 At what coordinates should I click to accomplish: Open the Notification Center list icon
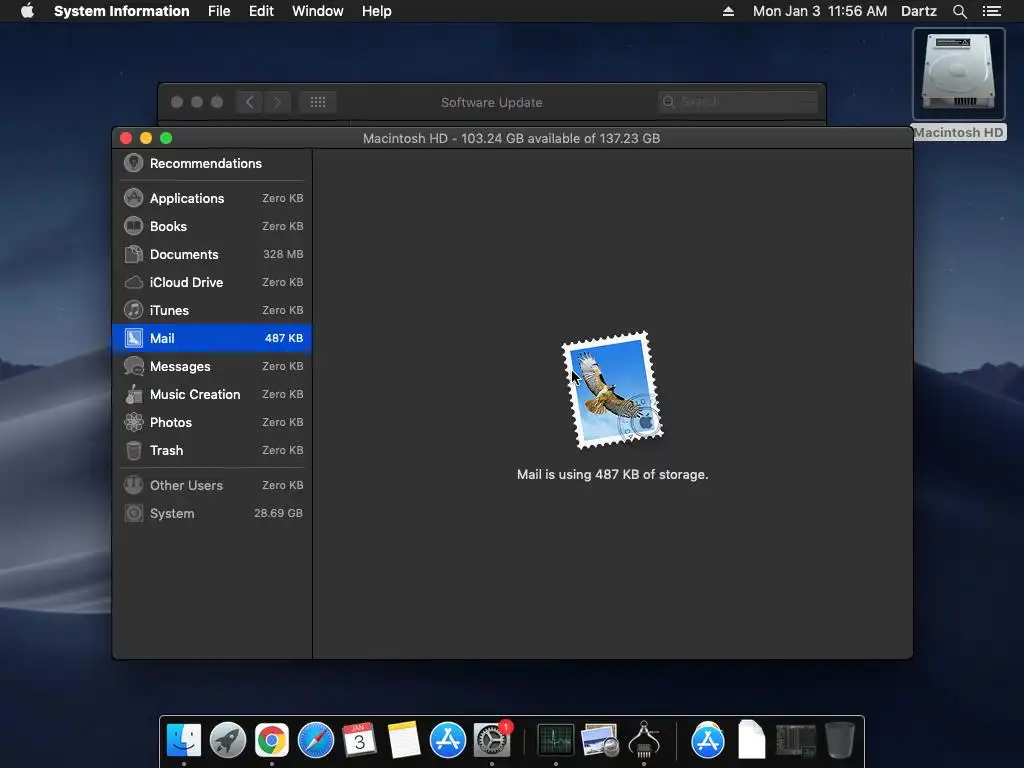point(992,11)
